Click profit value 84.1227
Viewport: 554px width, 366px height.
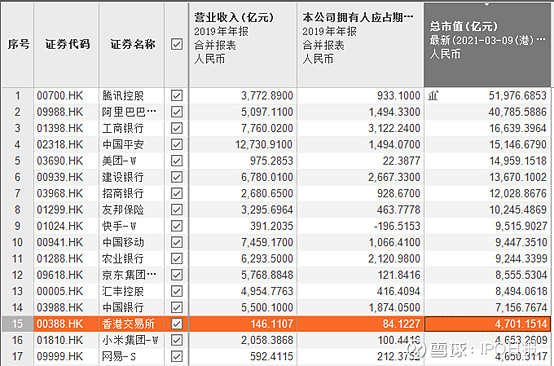point(402,324)
